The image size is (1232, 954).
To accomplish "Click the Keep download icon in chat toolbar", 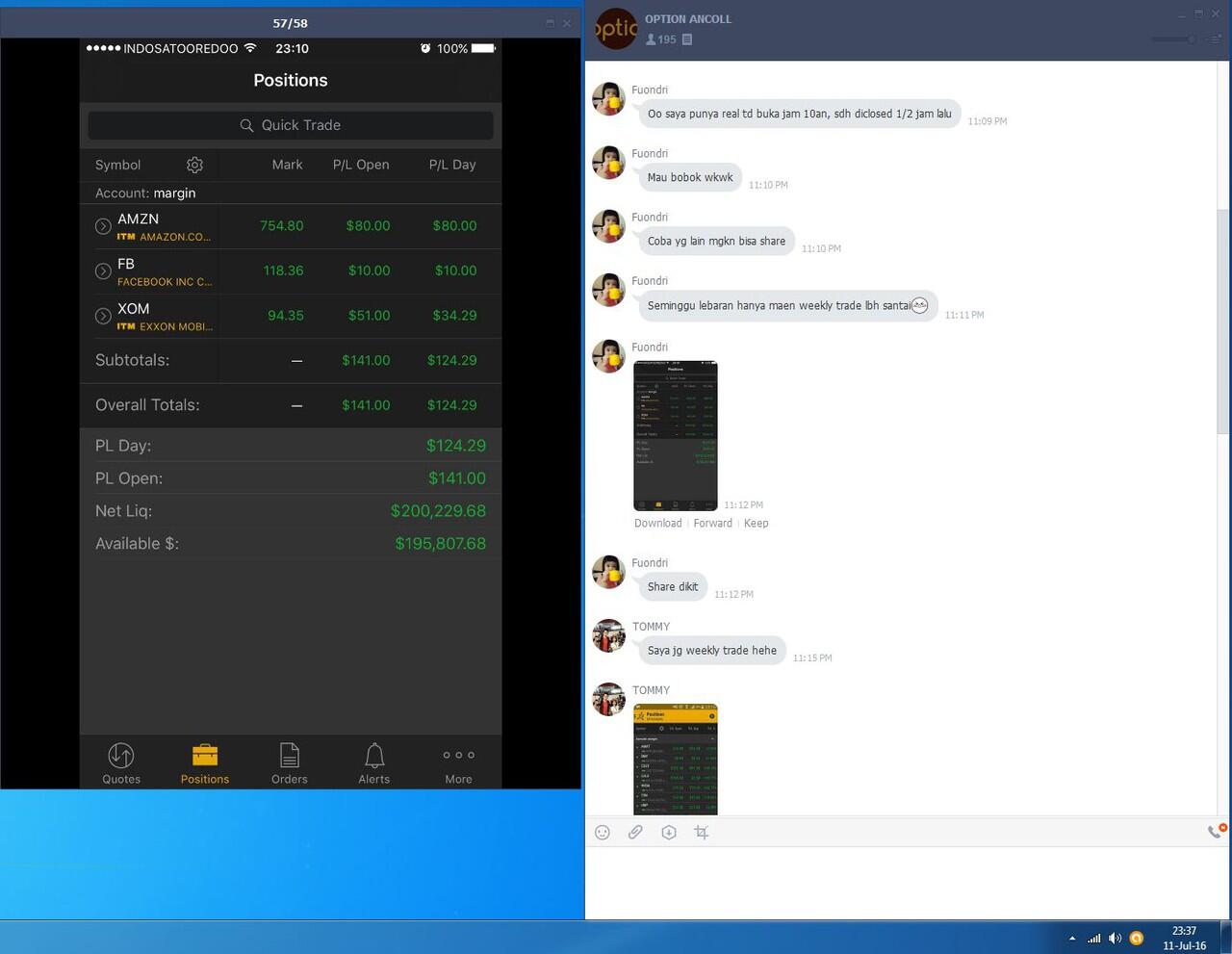I will (x=669, y=833).
